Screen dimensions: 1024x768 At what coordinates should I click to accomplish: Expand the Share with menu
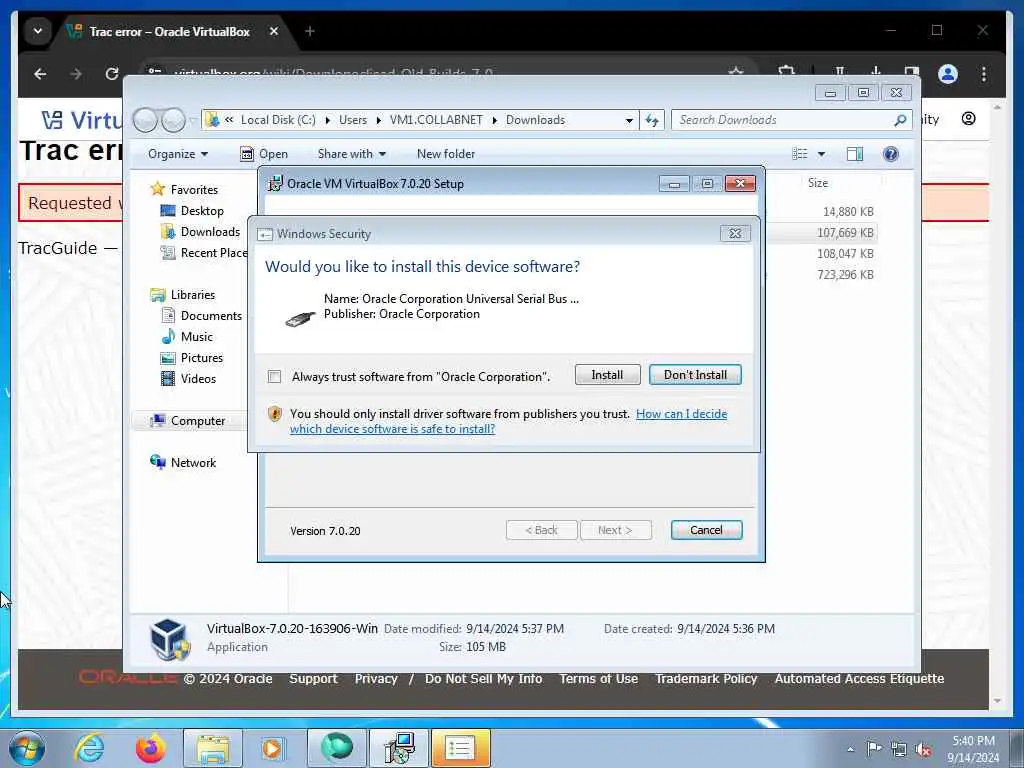[x=351, y=154]
